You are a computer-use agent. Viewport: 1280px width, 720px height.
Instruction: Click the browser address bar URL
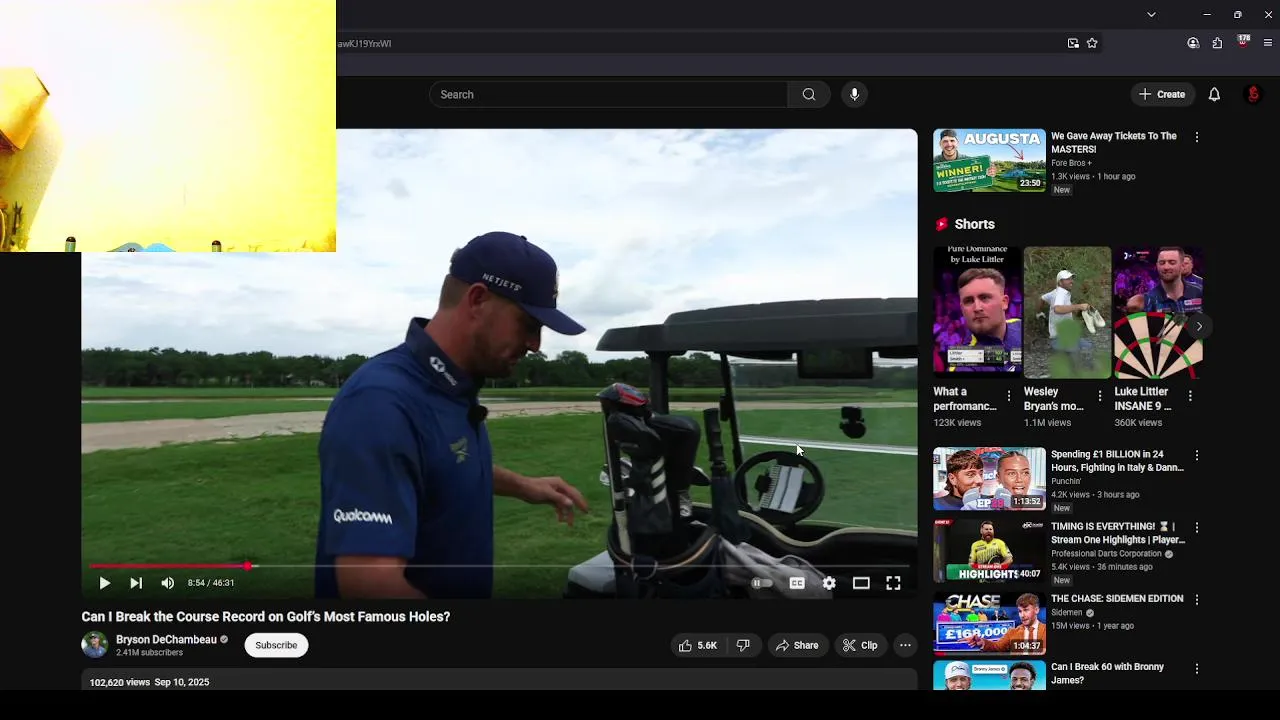[x=364, y=44]
